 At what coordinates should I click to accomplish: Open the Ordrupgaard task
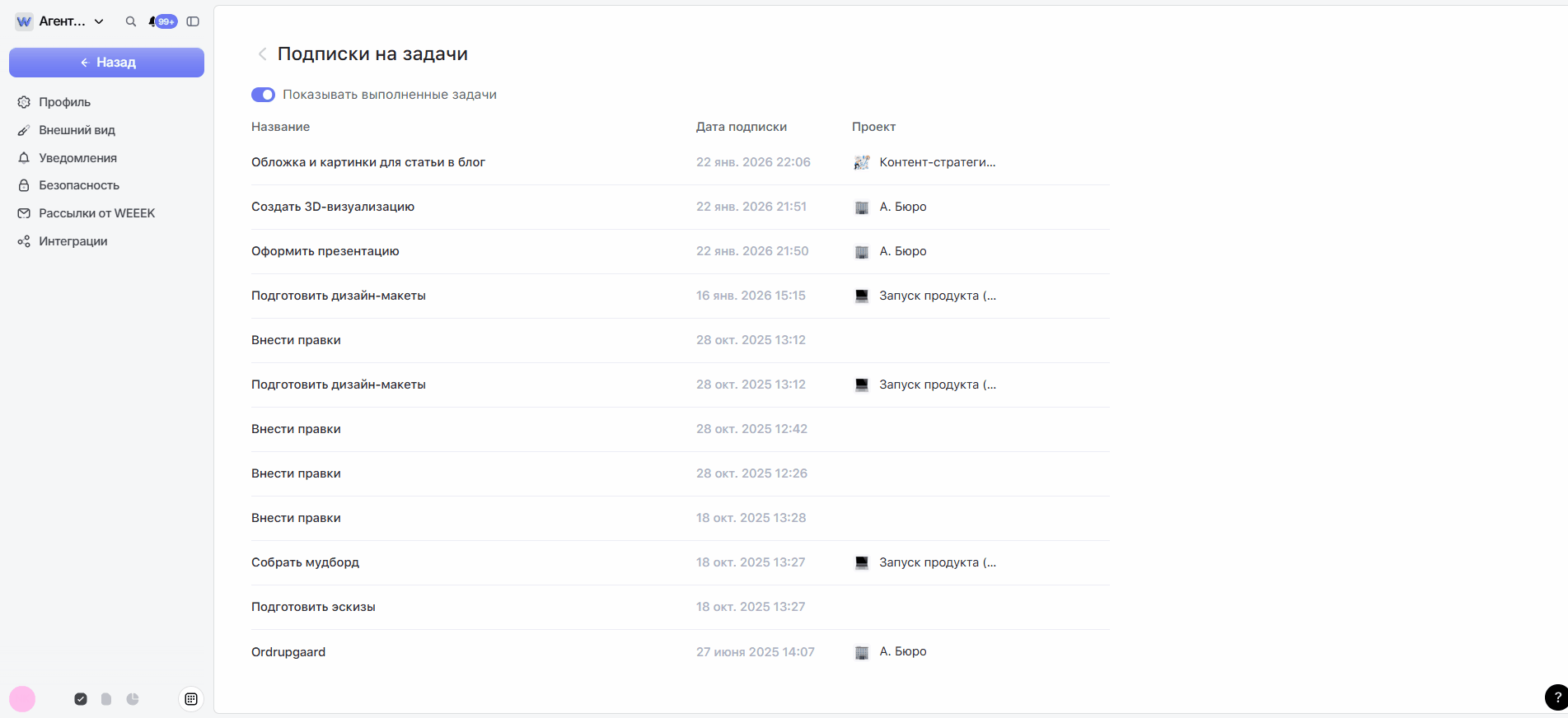(x=288, y=652)
